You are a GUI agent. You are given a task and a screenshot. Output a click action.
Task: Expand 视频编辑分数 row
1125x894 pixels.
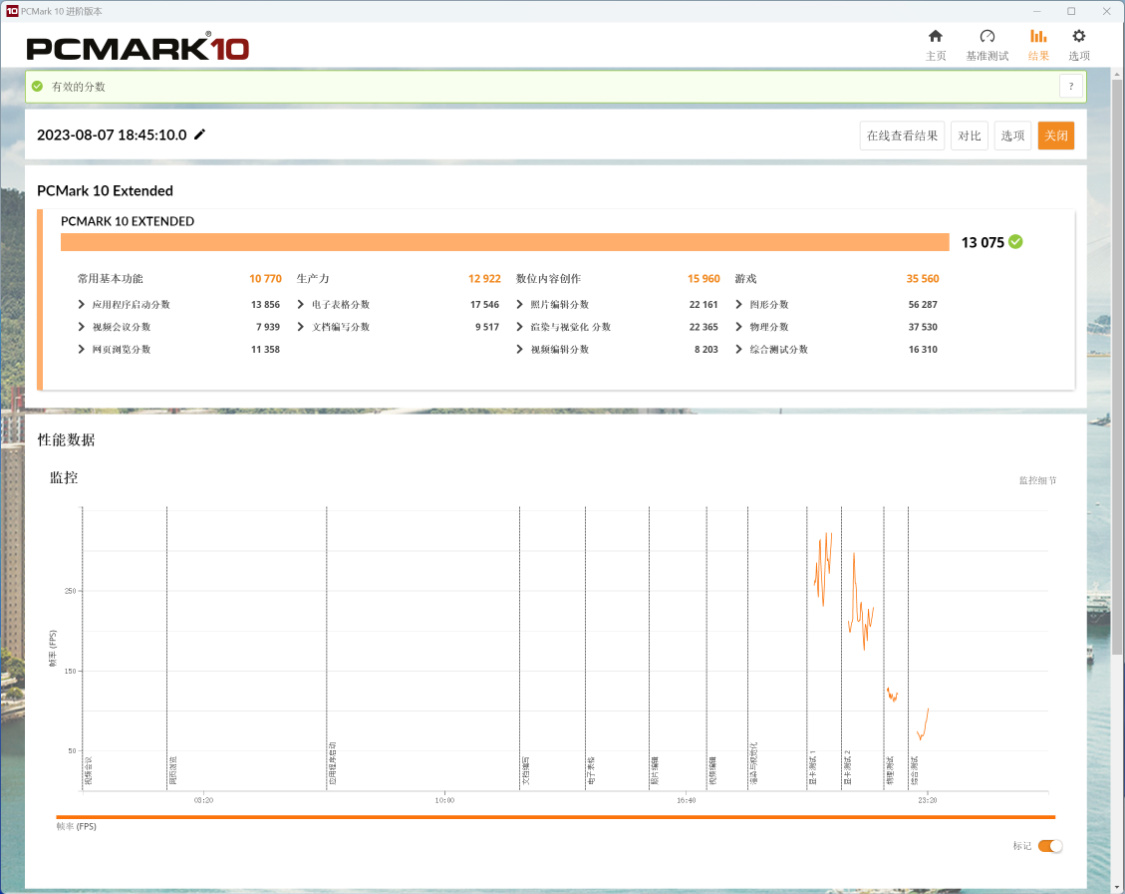(x=519, y=349)
